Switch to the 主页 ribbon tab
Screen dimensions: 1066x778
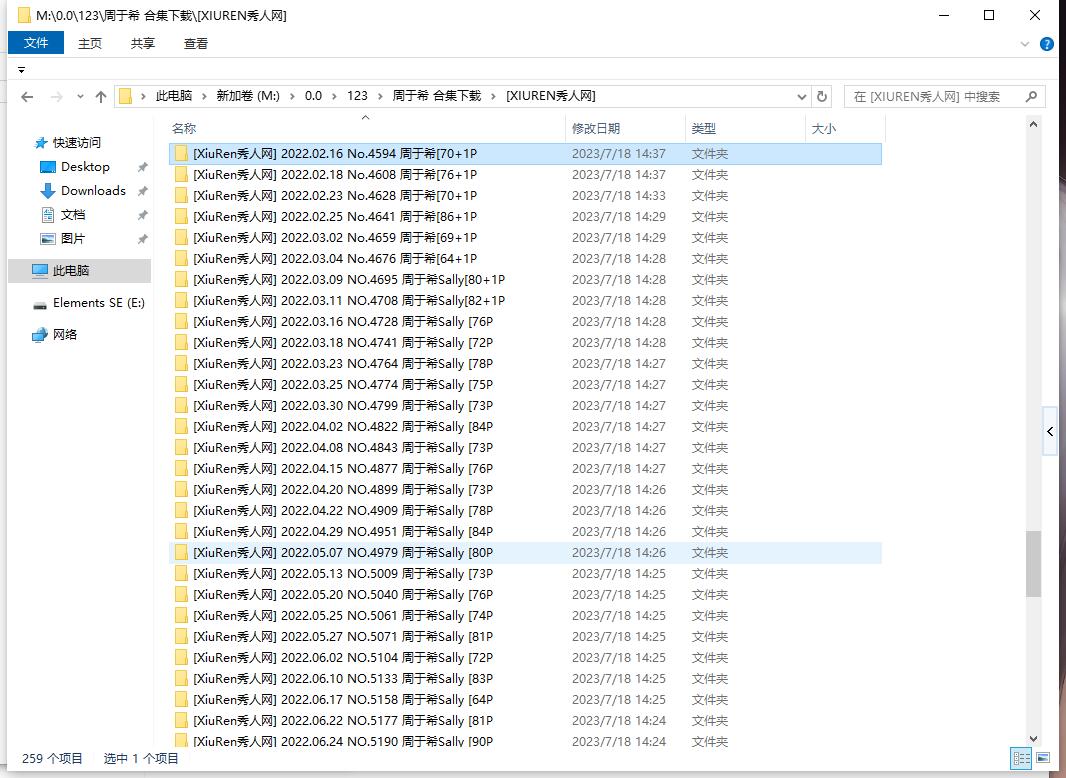(x=90, y=44)
